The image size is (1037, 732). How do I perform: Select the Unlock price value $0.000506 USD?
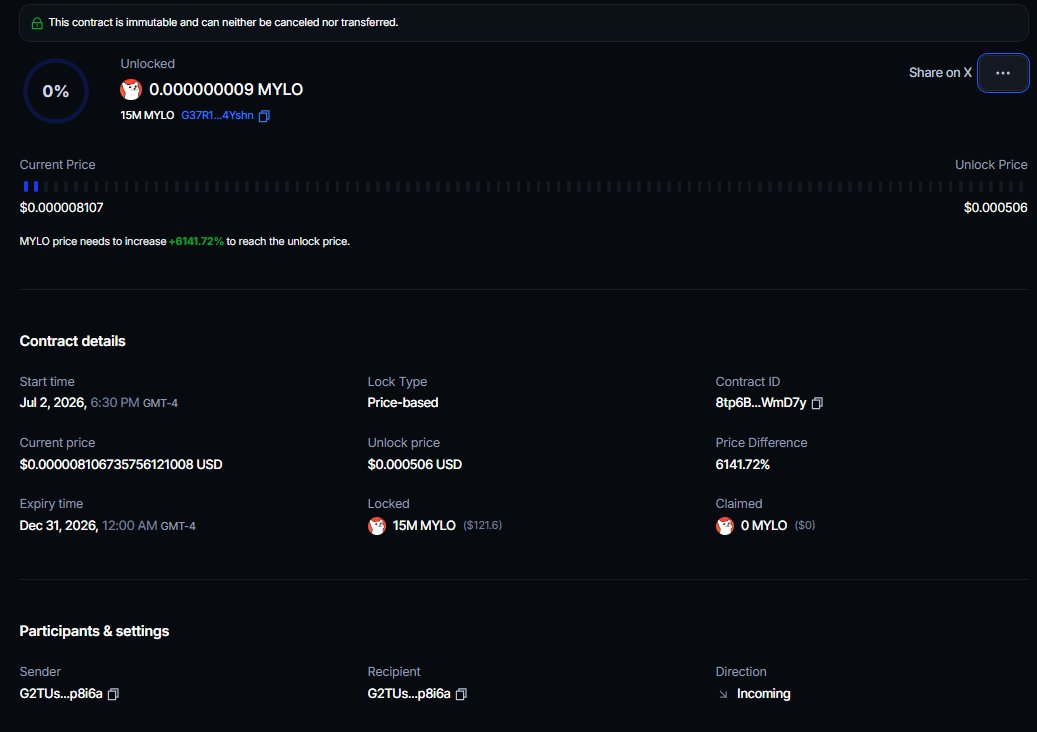(x=415, y=464)
